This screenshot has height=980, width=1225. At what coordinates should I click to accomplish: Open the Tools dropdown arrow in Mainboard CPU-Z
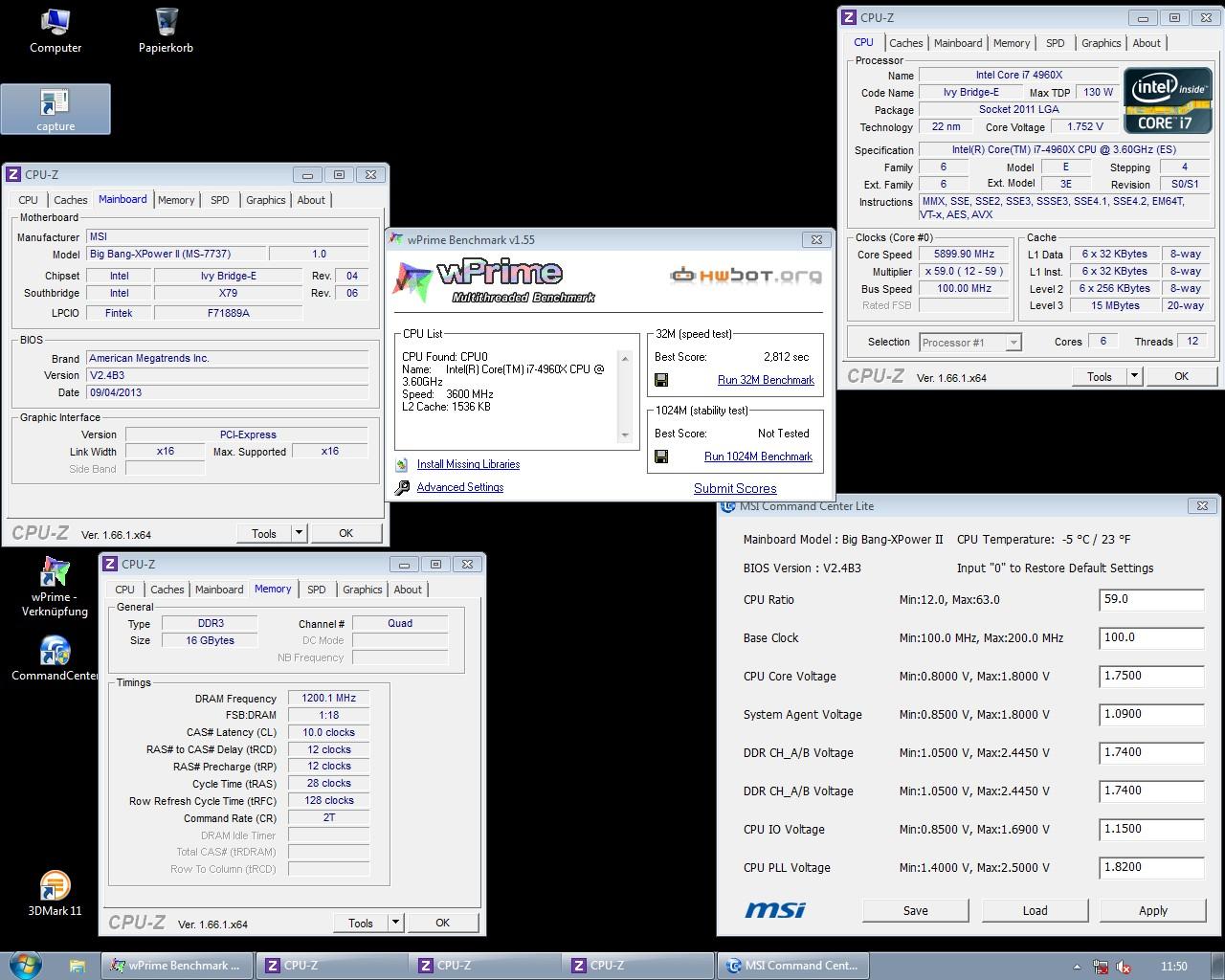pyautogui.click(x=299, y=533)
